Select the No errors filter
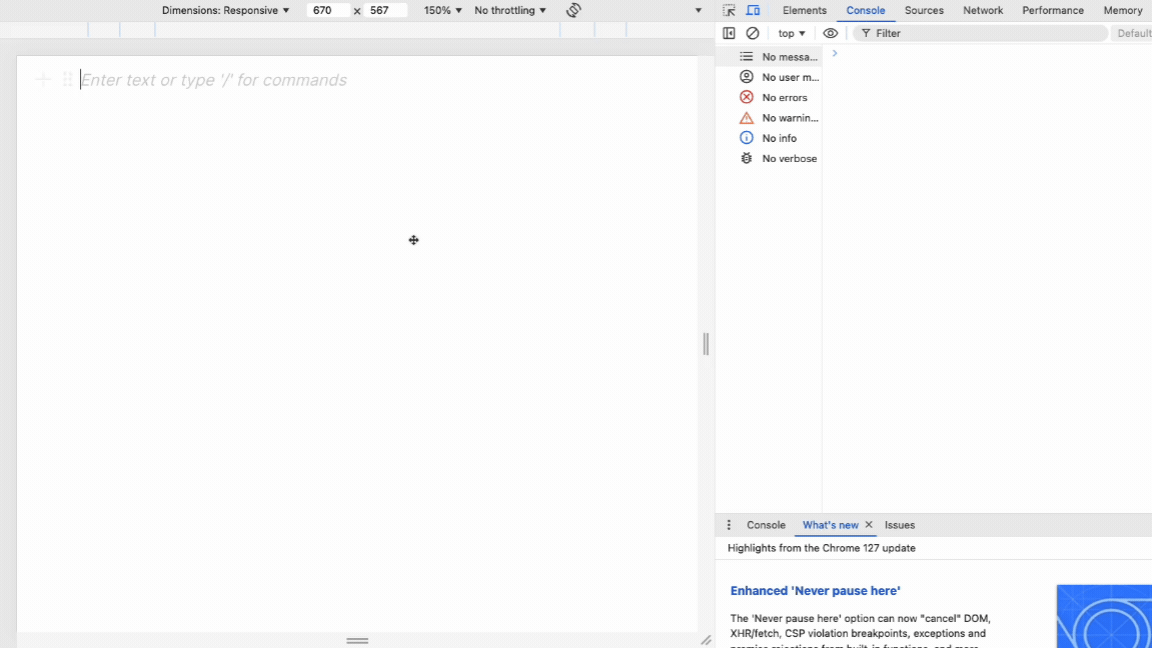This screenshot has width=1152, height=648. tap(783, 97)
